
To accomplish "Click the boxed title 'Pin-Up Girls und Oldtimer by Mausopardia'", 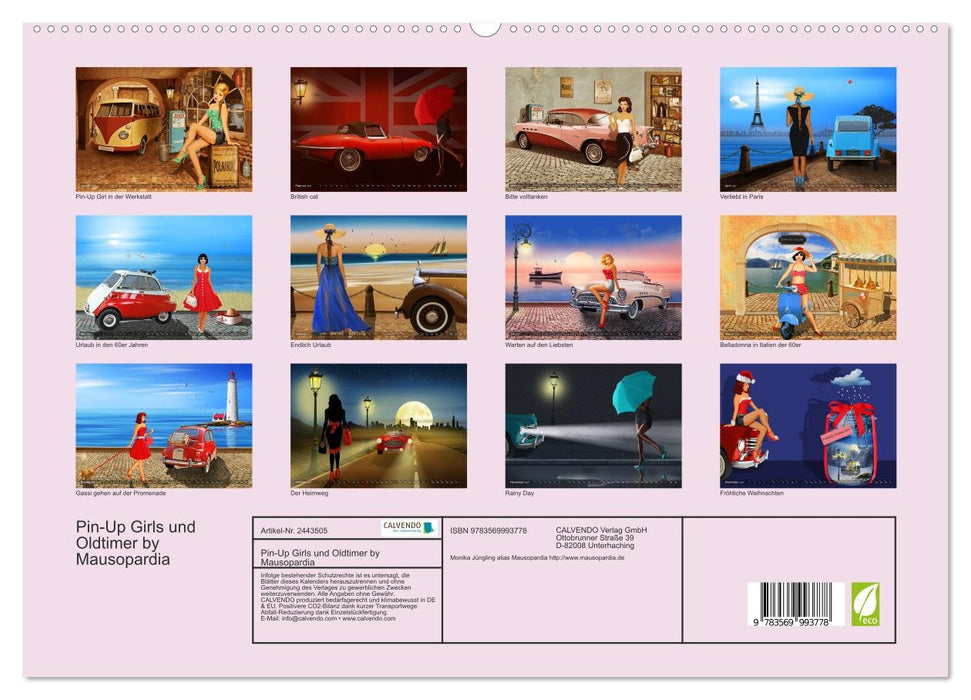I will [320, 558].
